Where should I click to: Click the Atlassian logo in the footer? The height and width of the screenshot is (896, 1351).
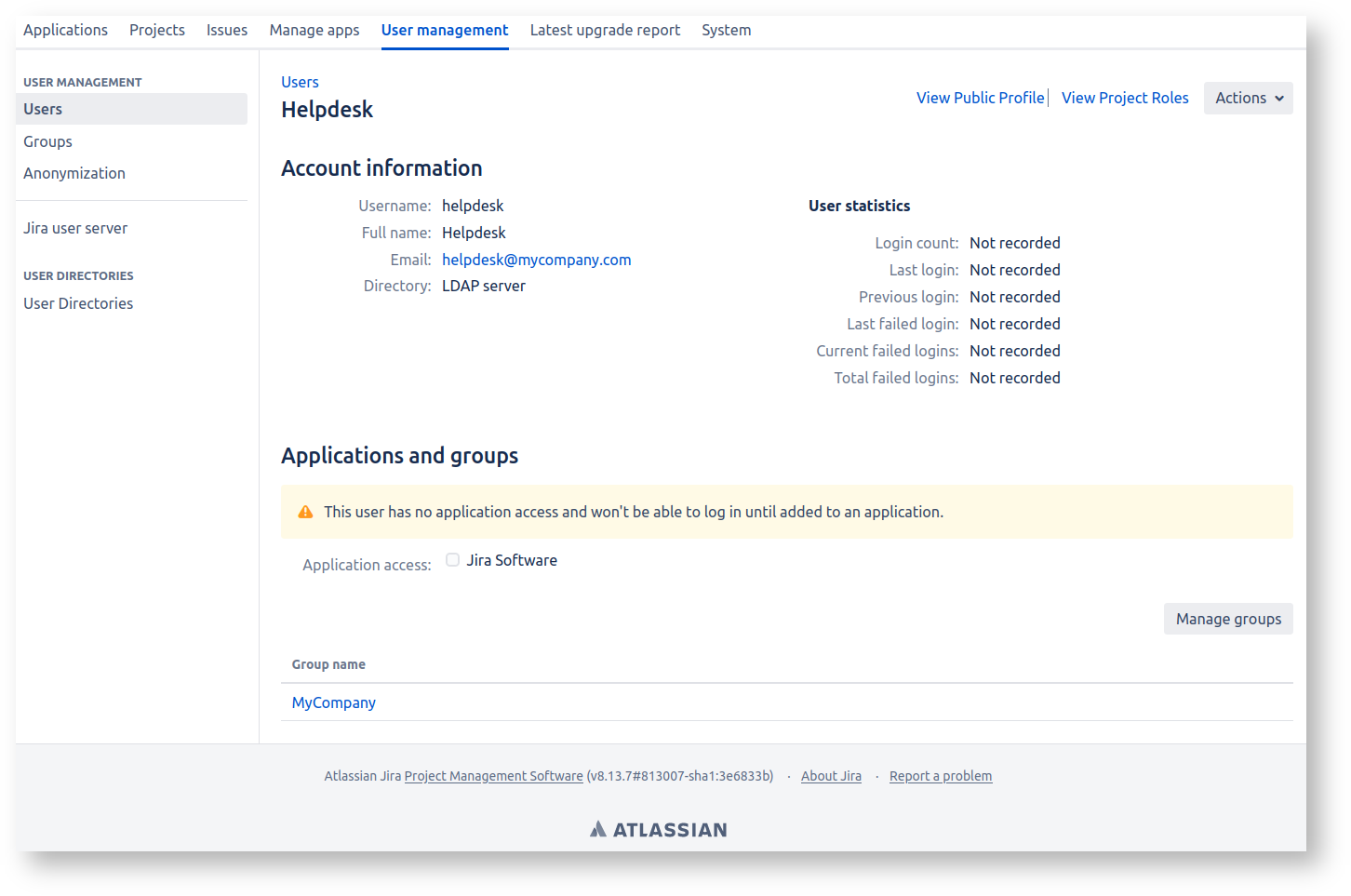click(x=659, y=829)
